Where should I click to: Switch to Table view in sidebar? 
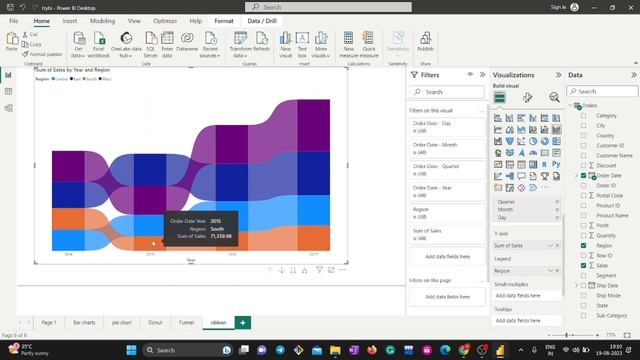tap(8, 91)
